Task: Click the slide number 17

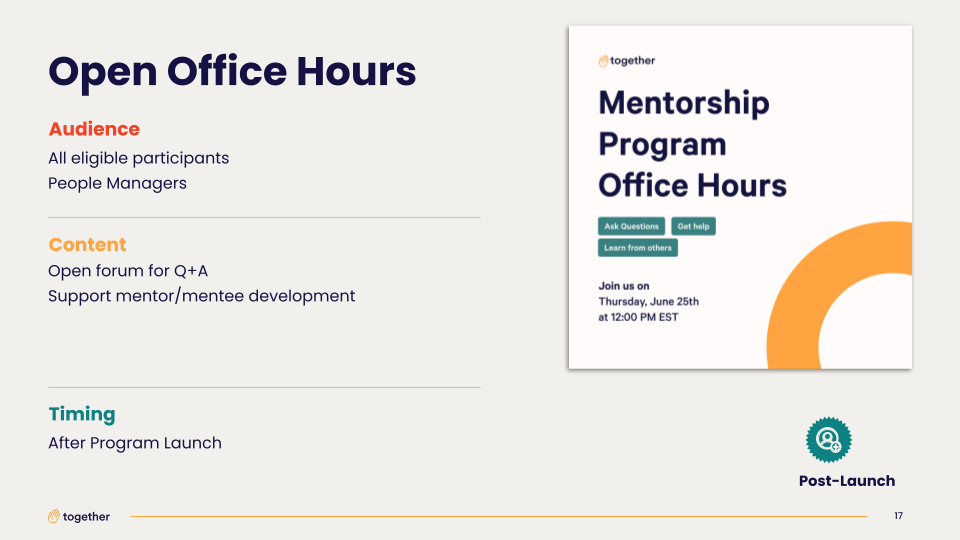Action: pos(898,516)
